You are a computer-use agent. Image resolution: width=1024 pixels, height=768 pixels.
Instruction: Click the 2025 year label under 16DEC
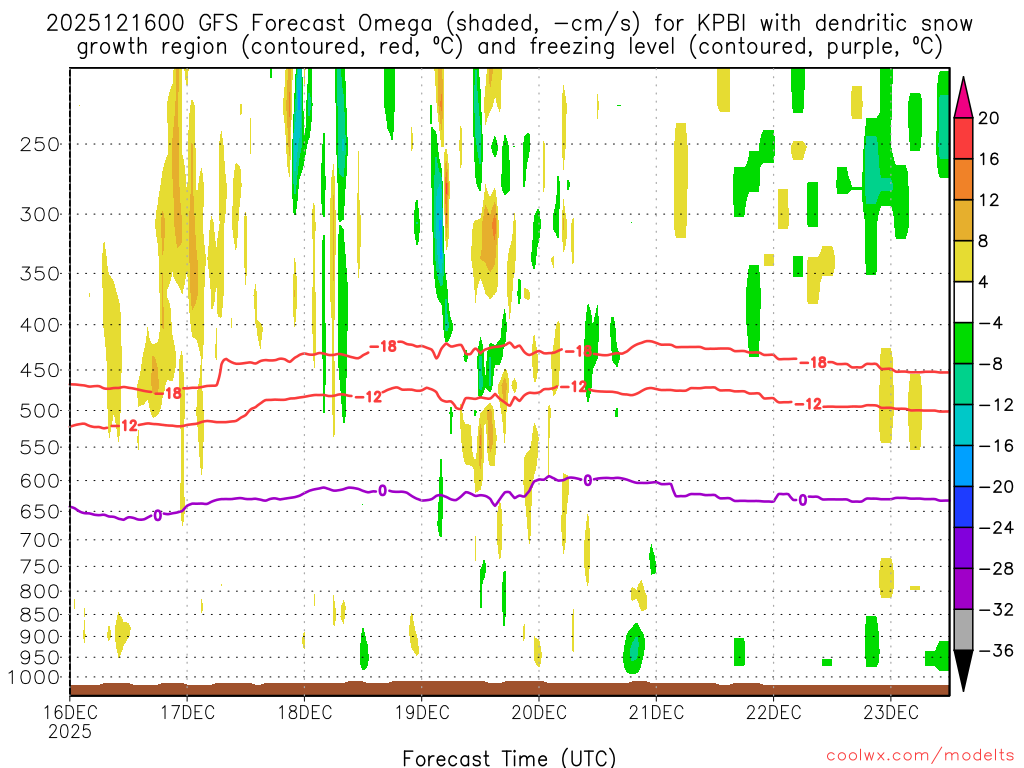pos(70,731)
